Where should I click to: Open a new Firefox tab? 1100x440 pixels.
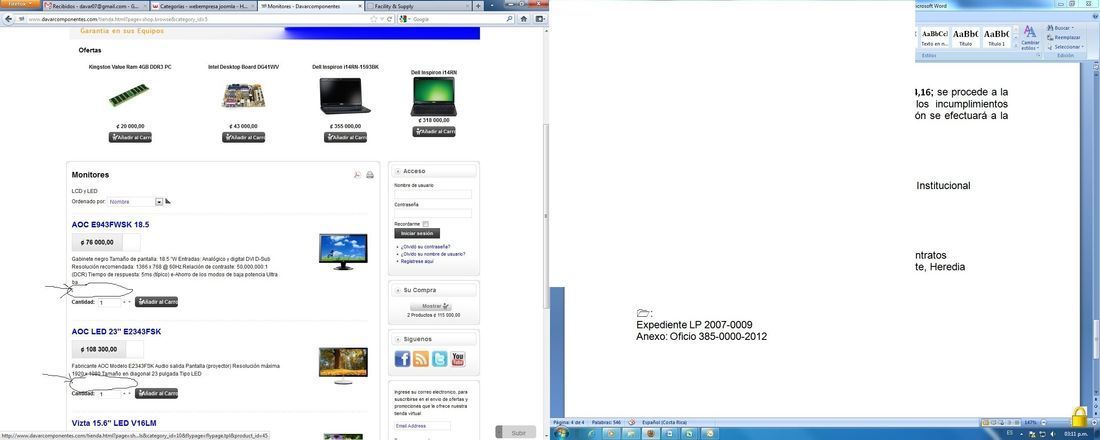(x=478, y=6)
